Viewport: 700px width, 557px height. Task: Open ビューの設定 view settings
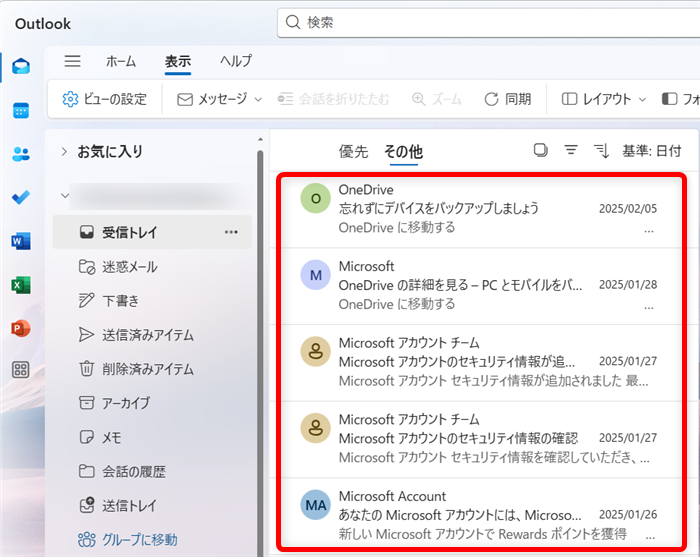click(104, 99)
